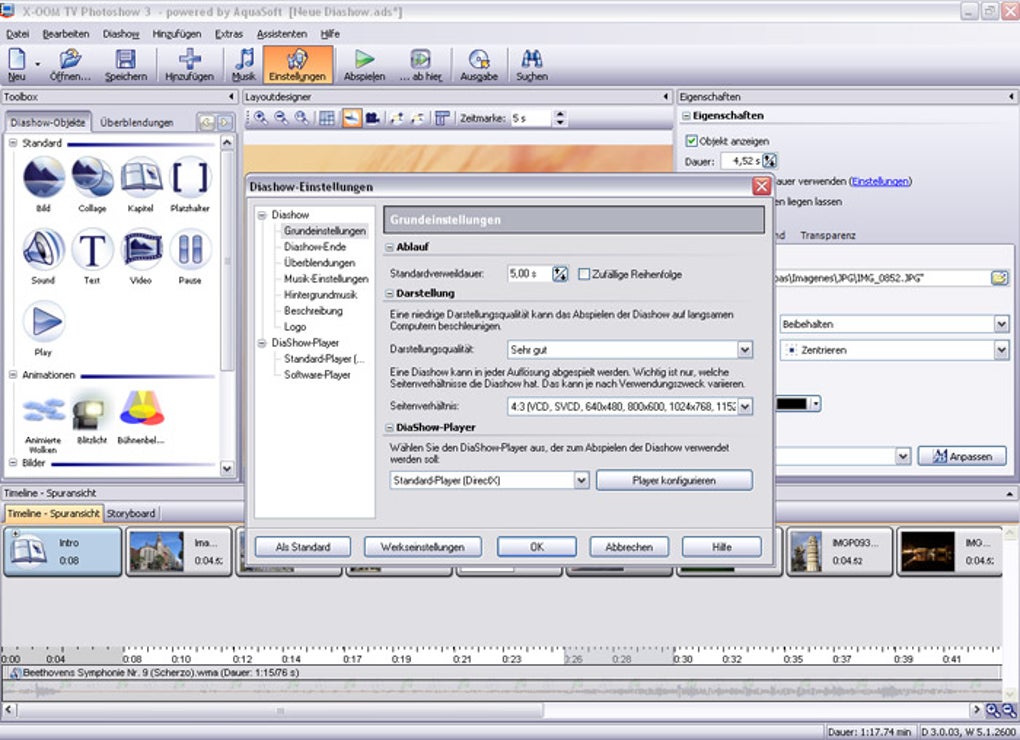Enable Zufällige Reihenfolge checkbox
This screenshot has width=1020, height=740.
point(584,274)
